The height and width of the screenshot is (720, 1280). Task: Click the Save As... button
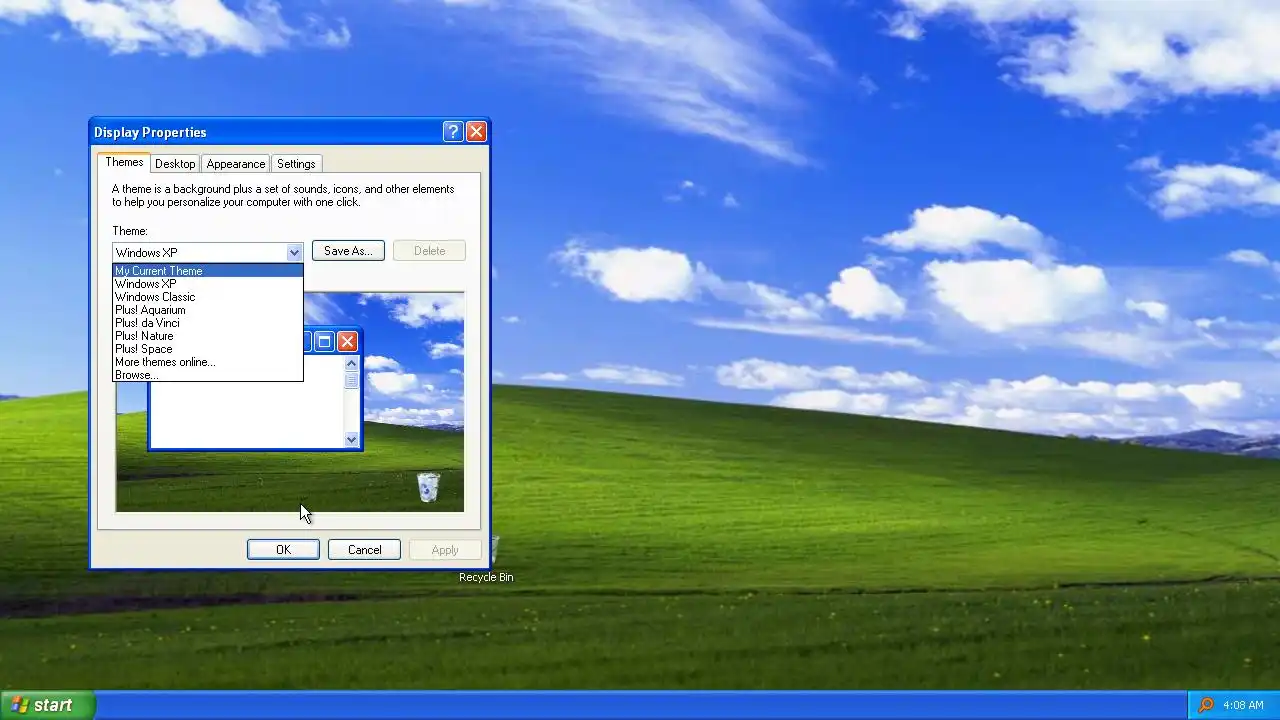tap(348, 251)
